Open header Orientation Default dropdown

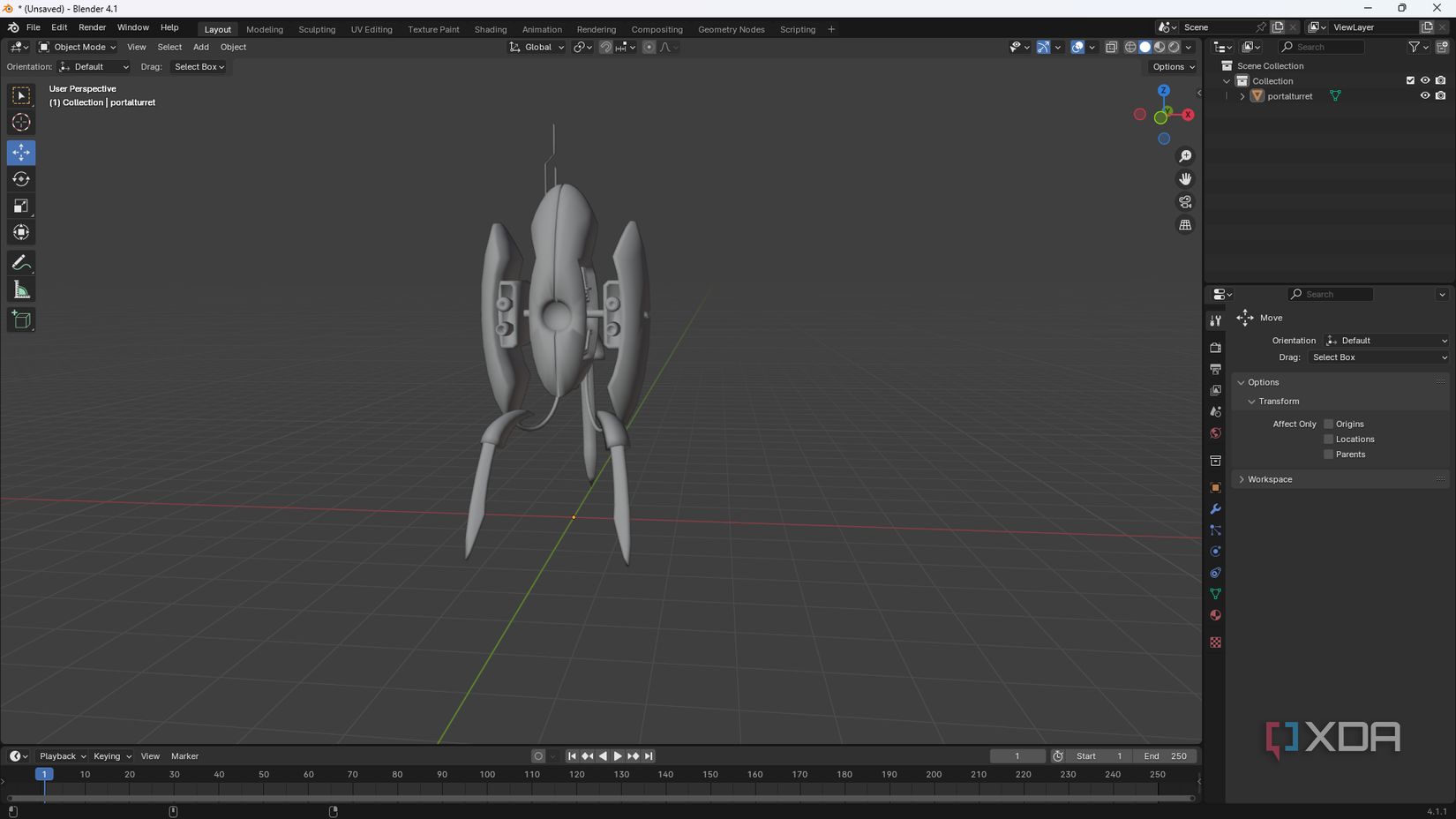[94, 67]
